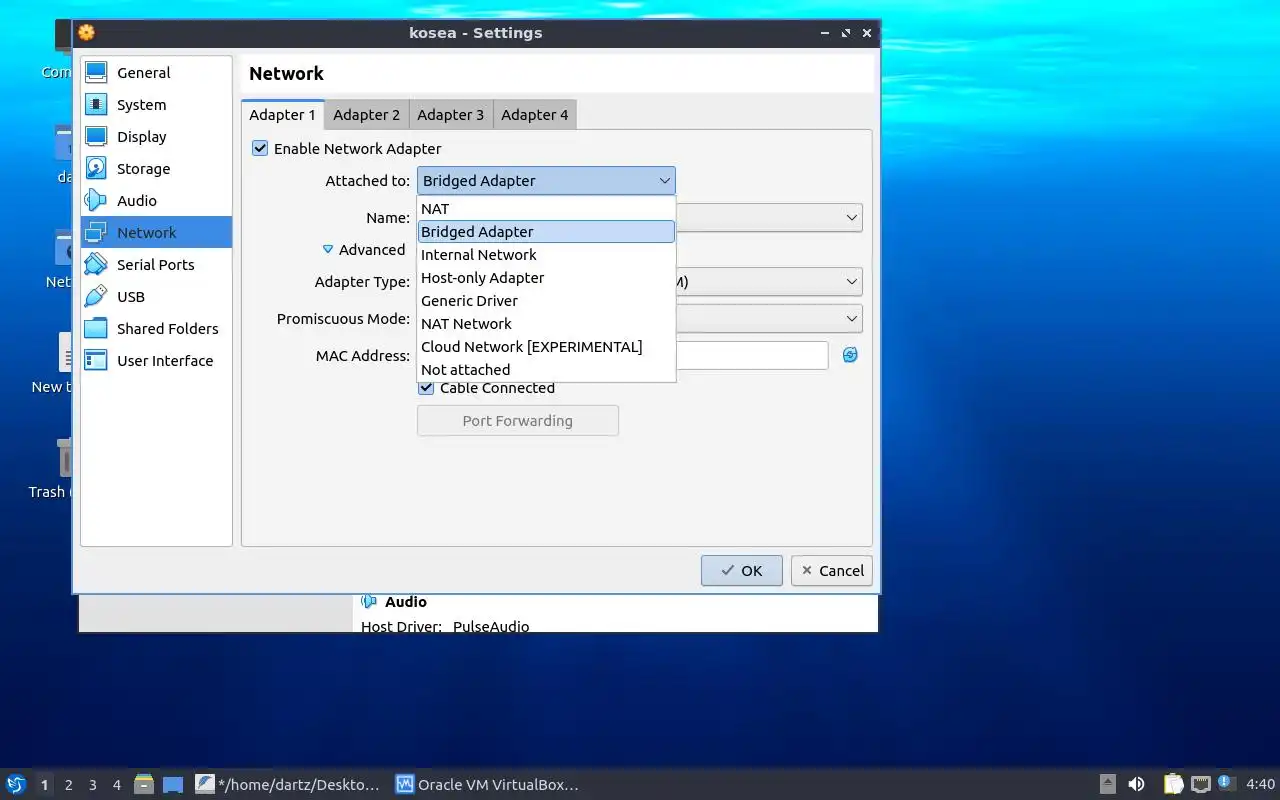Open the file manager from taskbar
This screenshot has height=800, width=1280.
click(x=144, y=784)
